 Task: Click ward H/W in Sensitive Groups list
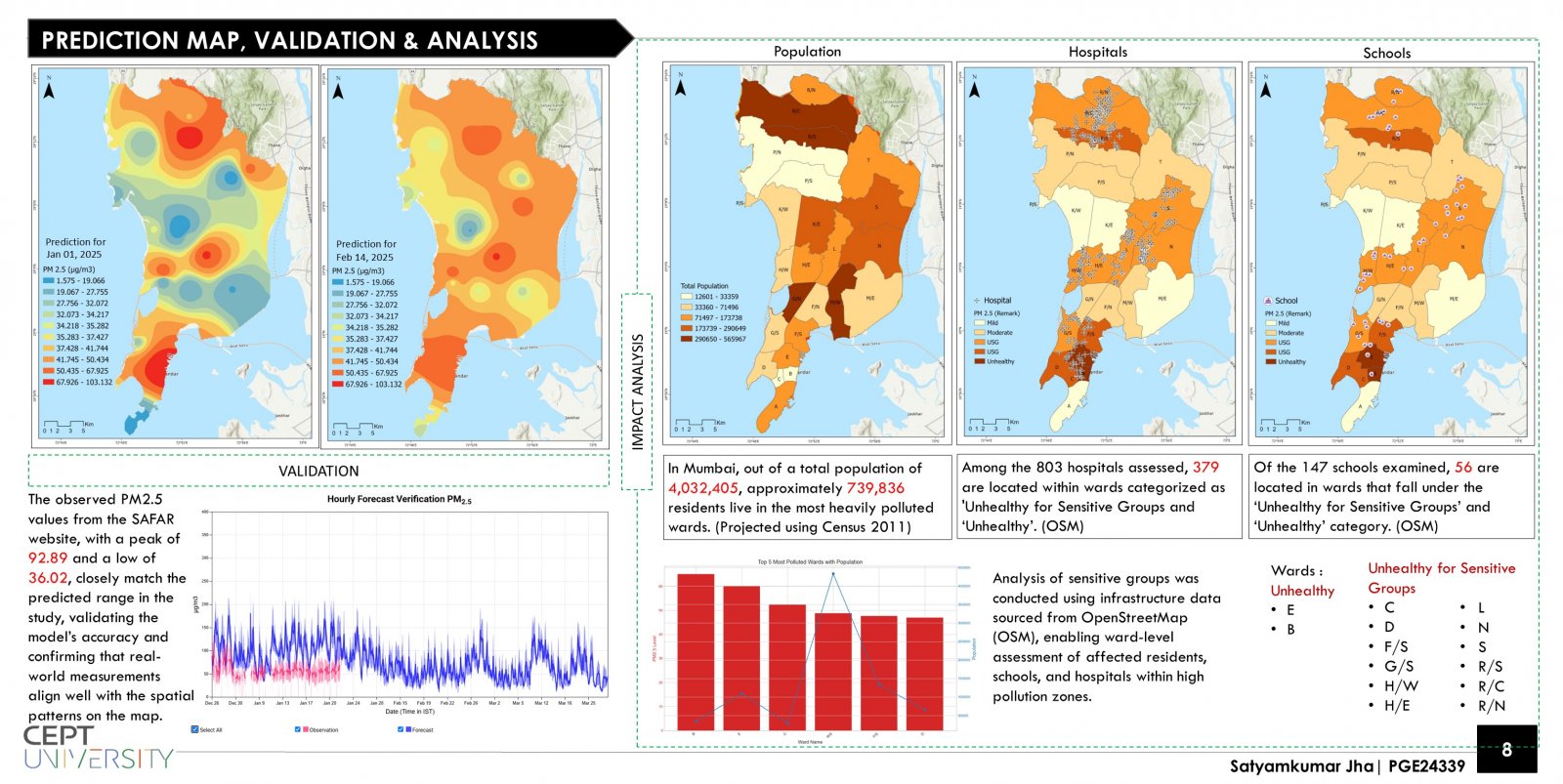(1401, 685)
